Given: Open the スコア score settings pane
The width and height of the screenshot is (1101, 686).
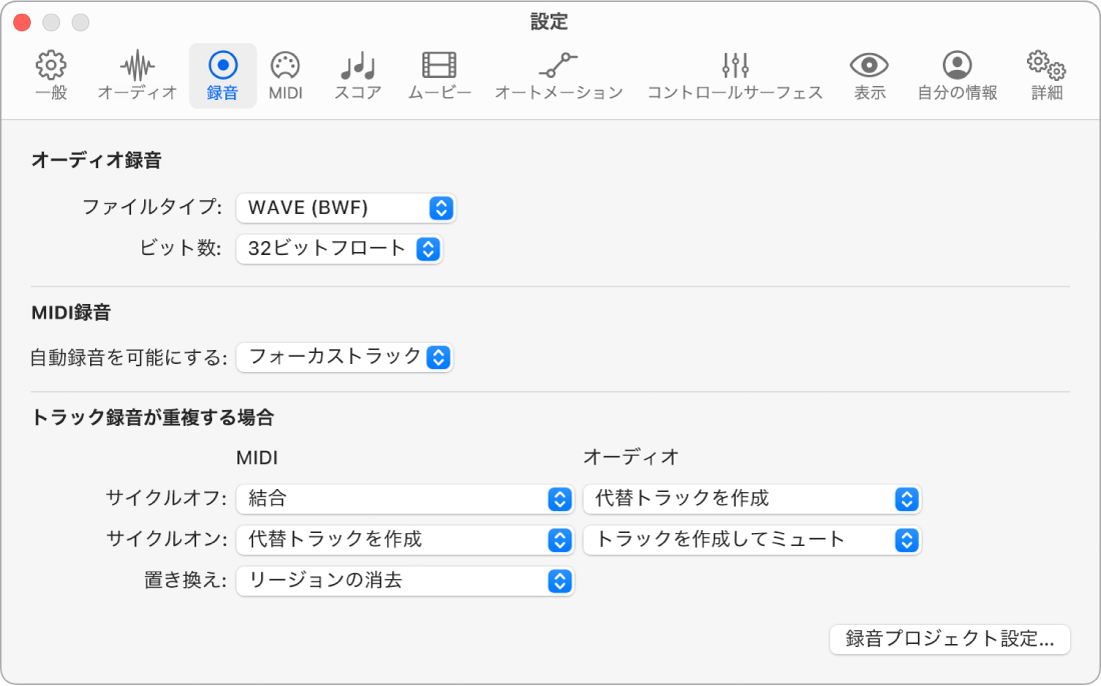Looking at the screenshot, I should tap(357, 76).
